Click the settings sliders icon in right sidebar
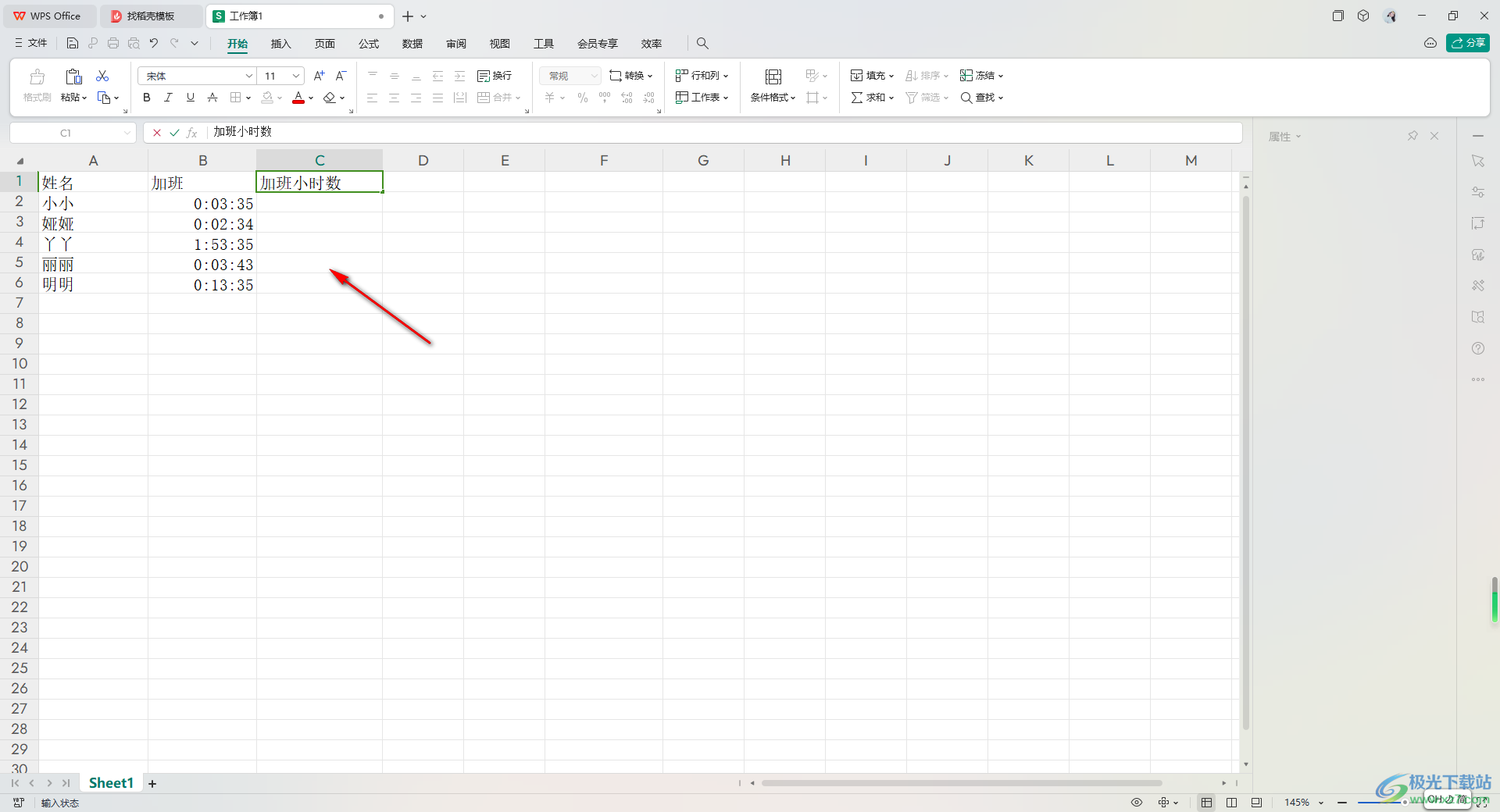 click(x=1478, y=192)
